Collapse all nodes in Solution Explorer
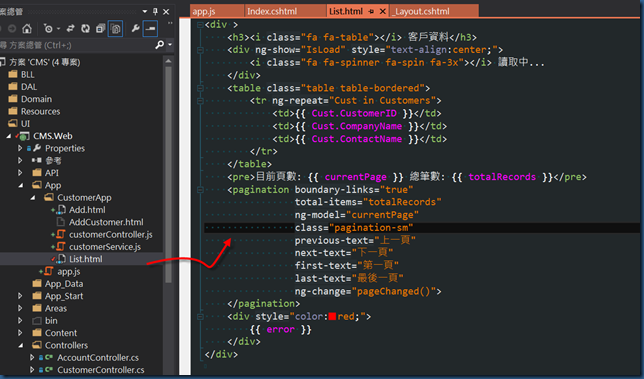Image resolution: width=644 pixels, height=379 pixels. 101,28
